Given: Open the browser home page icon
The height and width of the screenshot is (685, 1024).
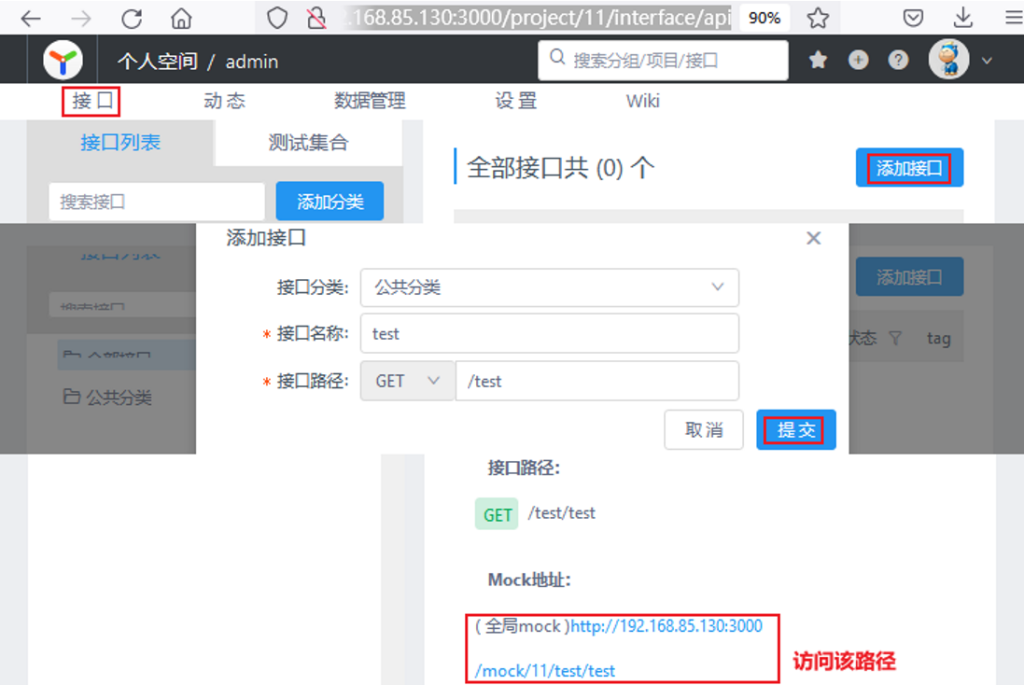Looking at the screenshot, I should tap(181, 18).
